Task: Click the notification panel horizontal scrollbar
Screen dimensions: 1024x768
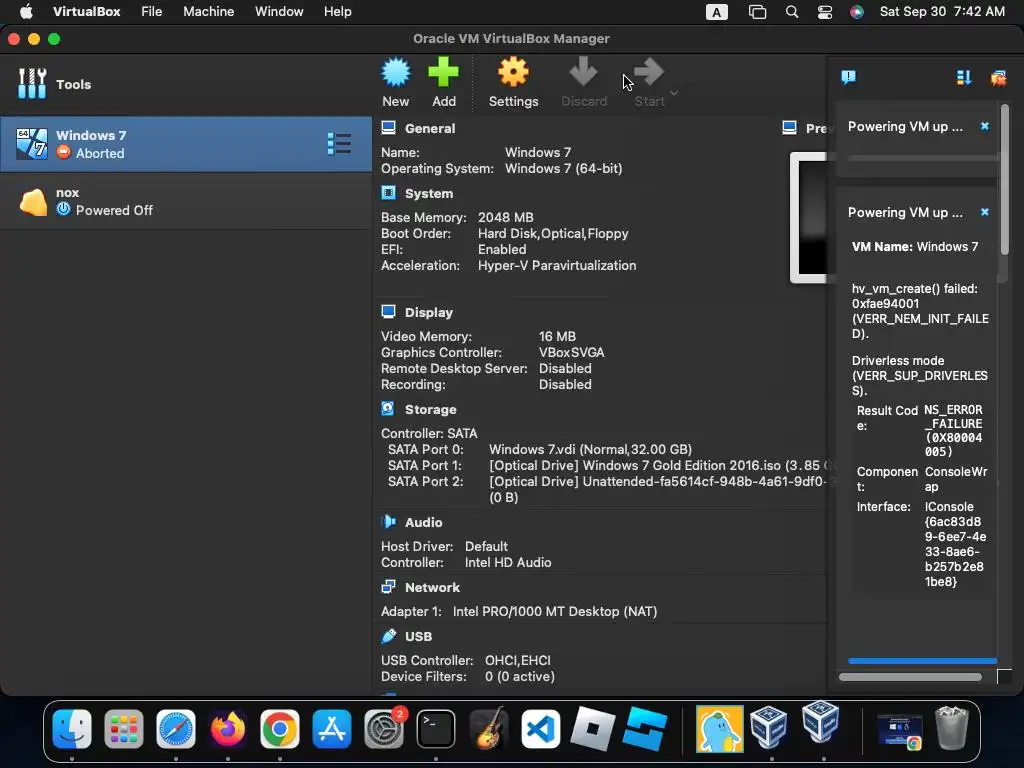Action: click(910, 677)
